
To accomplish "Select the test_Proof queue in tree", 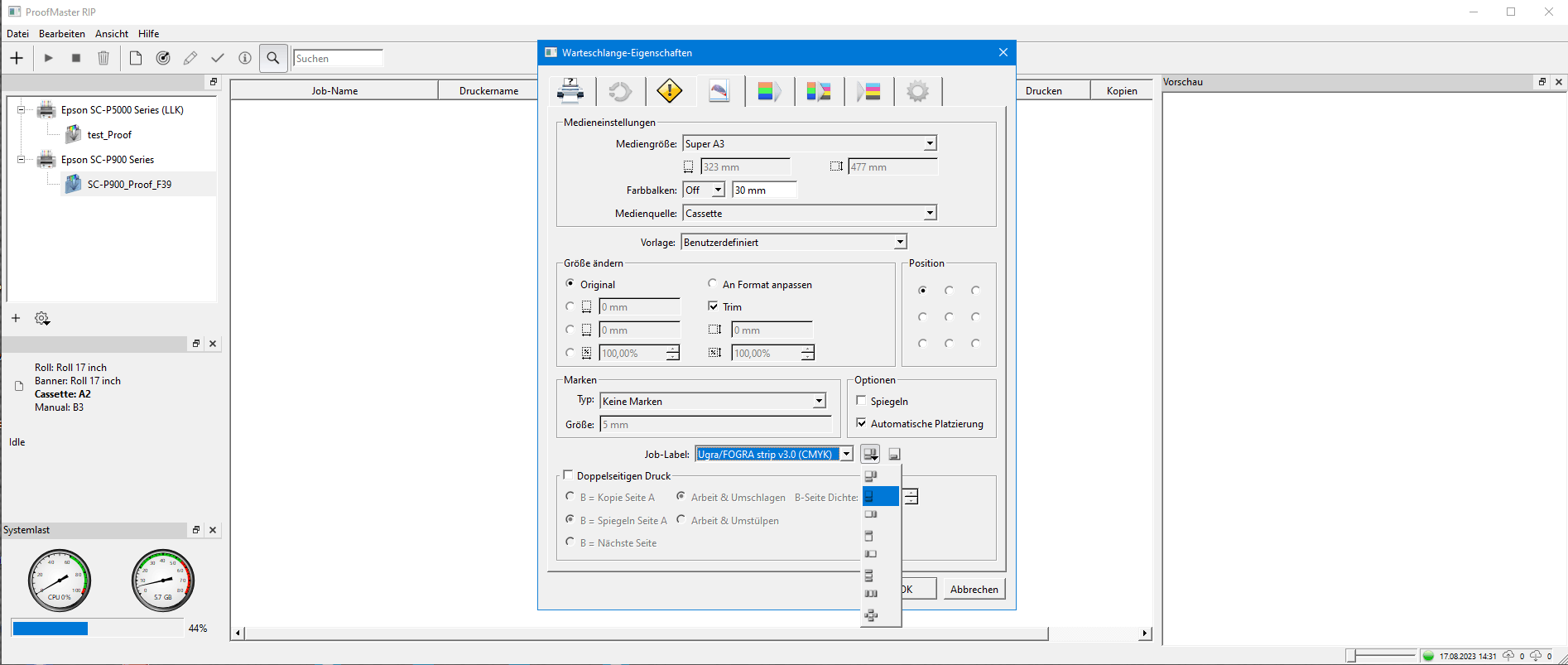I will 109,135.
